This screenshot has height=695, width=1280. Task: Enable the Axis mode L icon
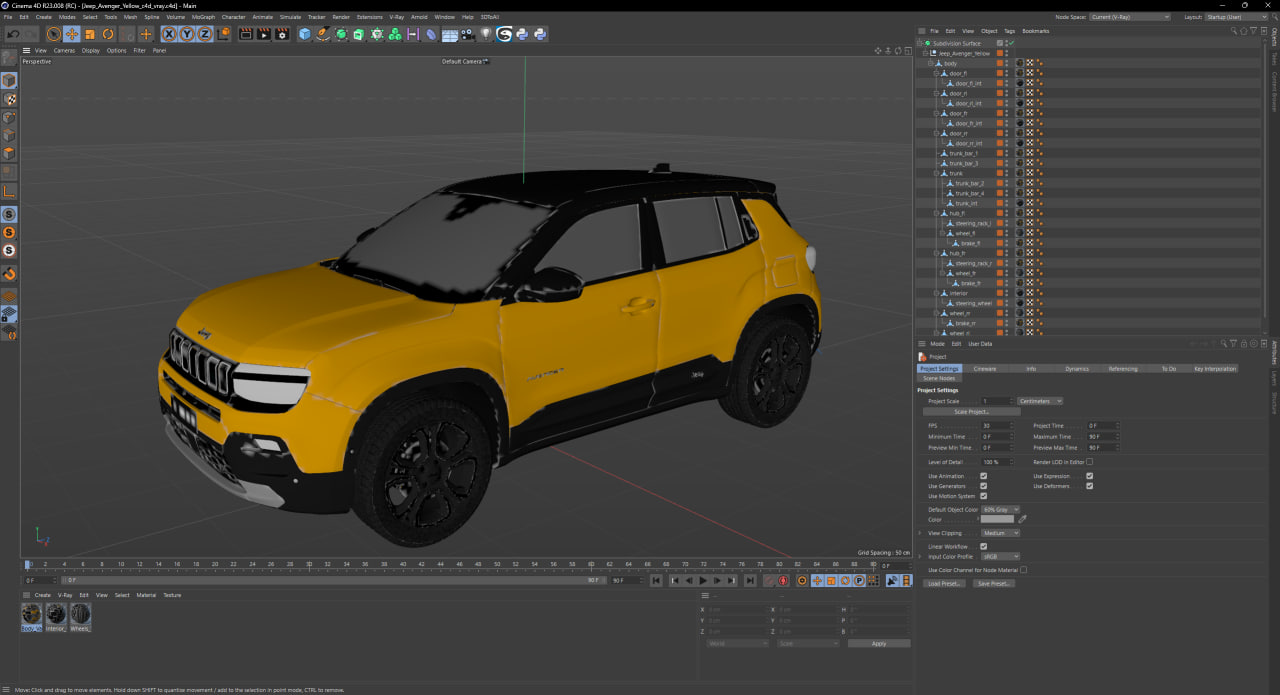(9, 191)
